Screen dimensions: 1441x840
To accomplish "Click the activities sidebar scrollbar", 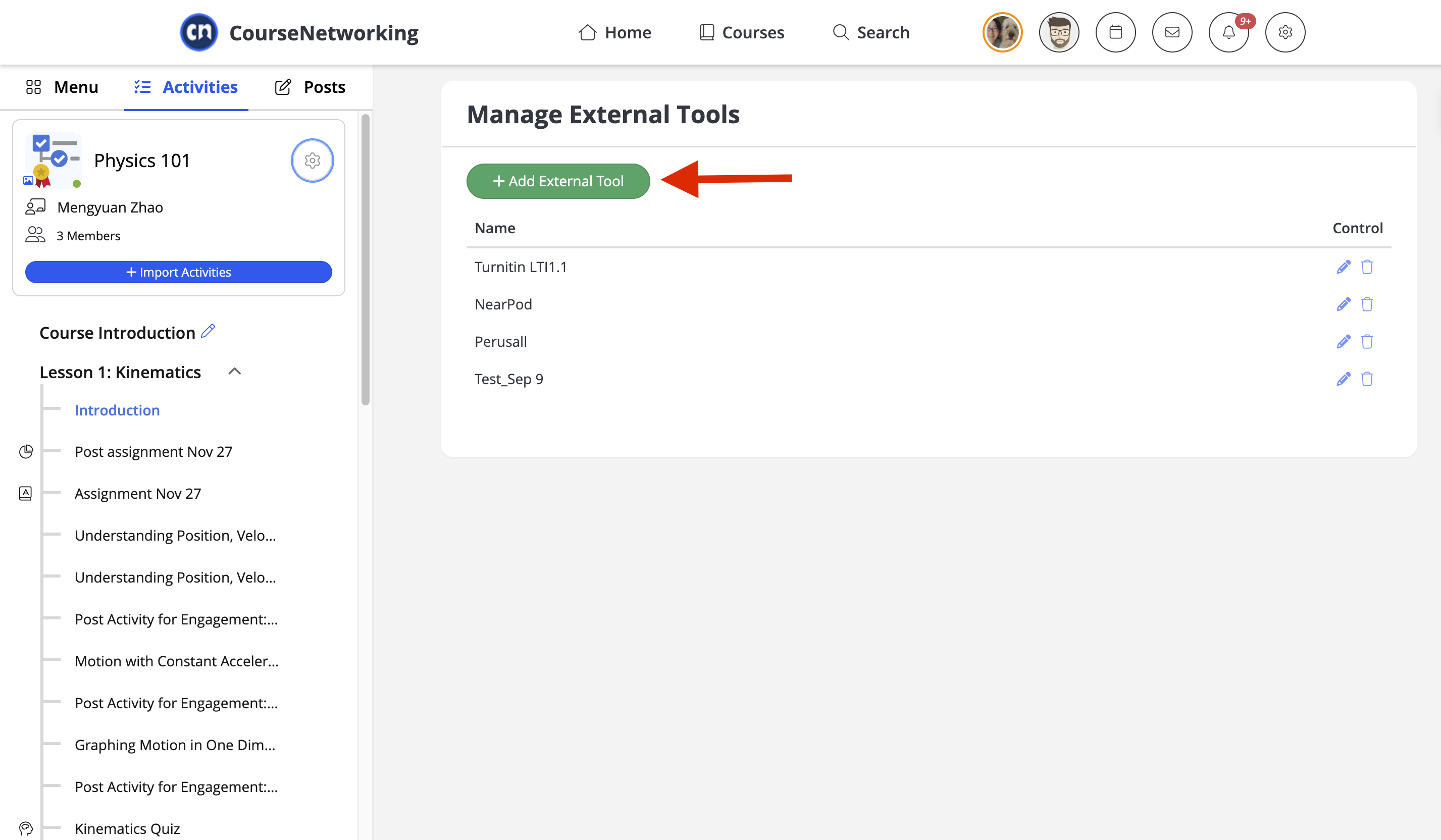I will 365,260.
